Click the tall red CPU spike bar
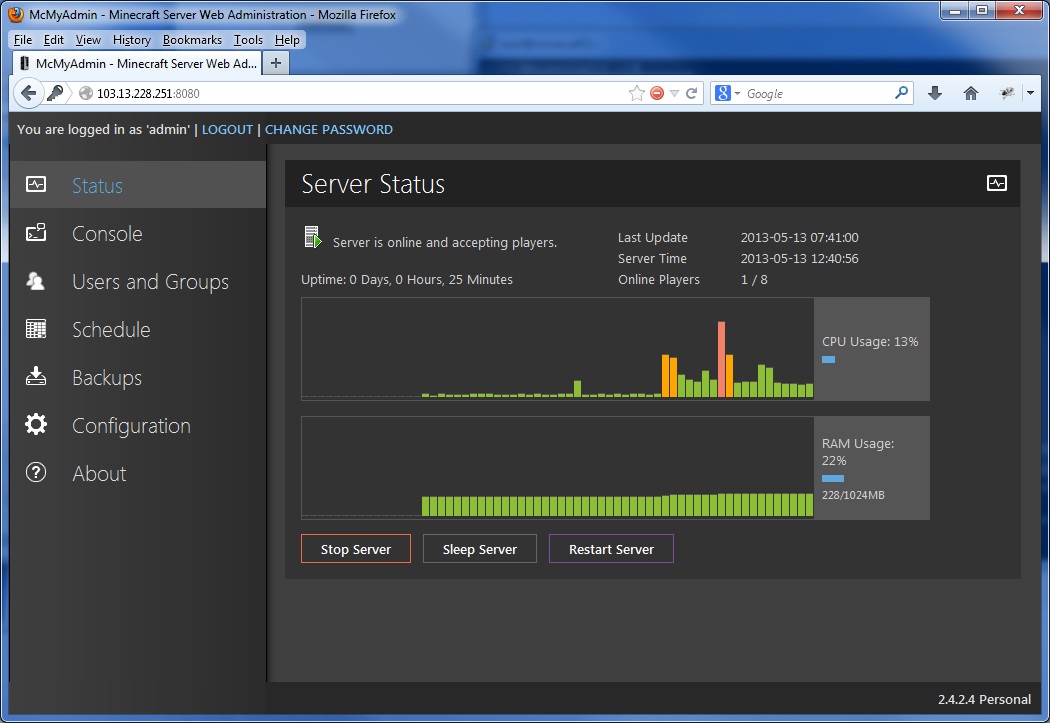 tap(721, 359)
